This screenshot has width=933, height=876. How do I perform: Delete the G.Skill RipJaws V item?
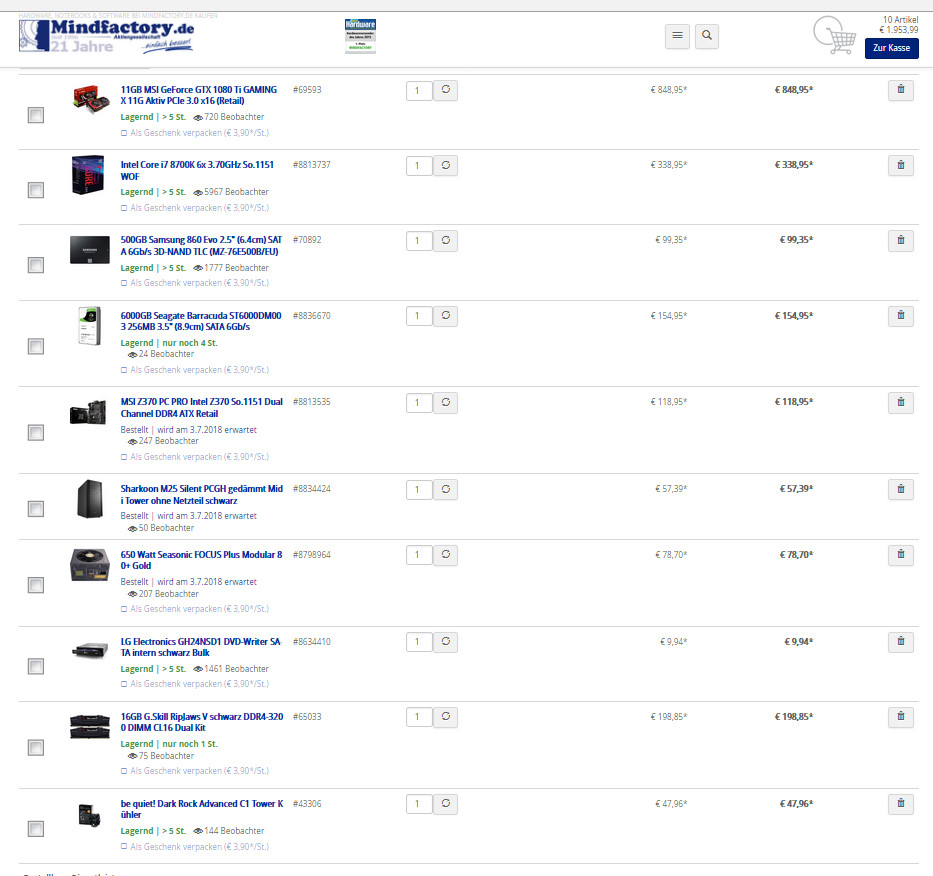point(901,717)
